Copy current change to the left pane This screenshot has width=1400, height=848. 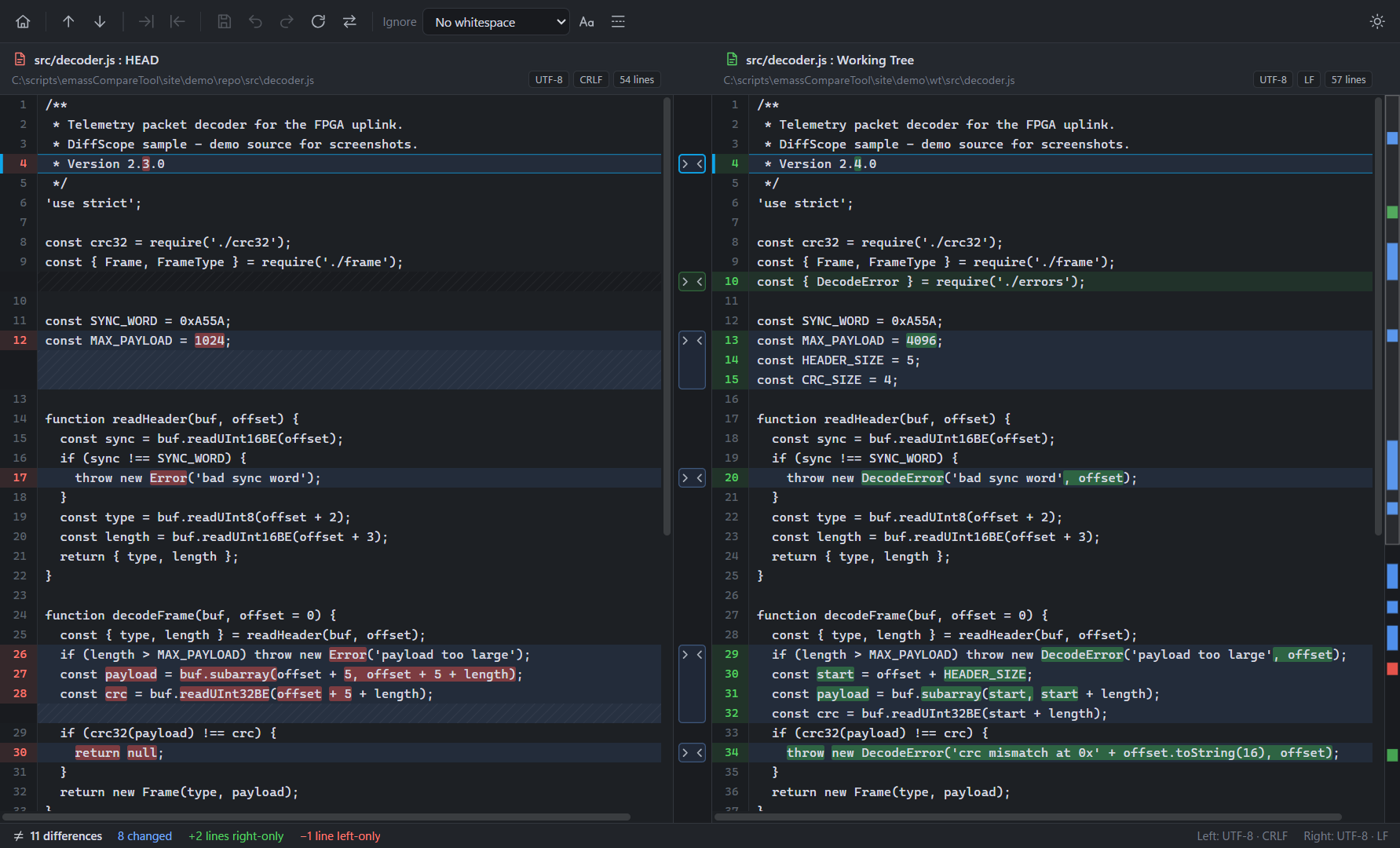pyautogui.click(x=177, y=22)
